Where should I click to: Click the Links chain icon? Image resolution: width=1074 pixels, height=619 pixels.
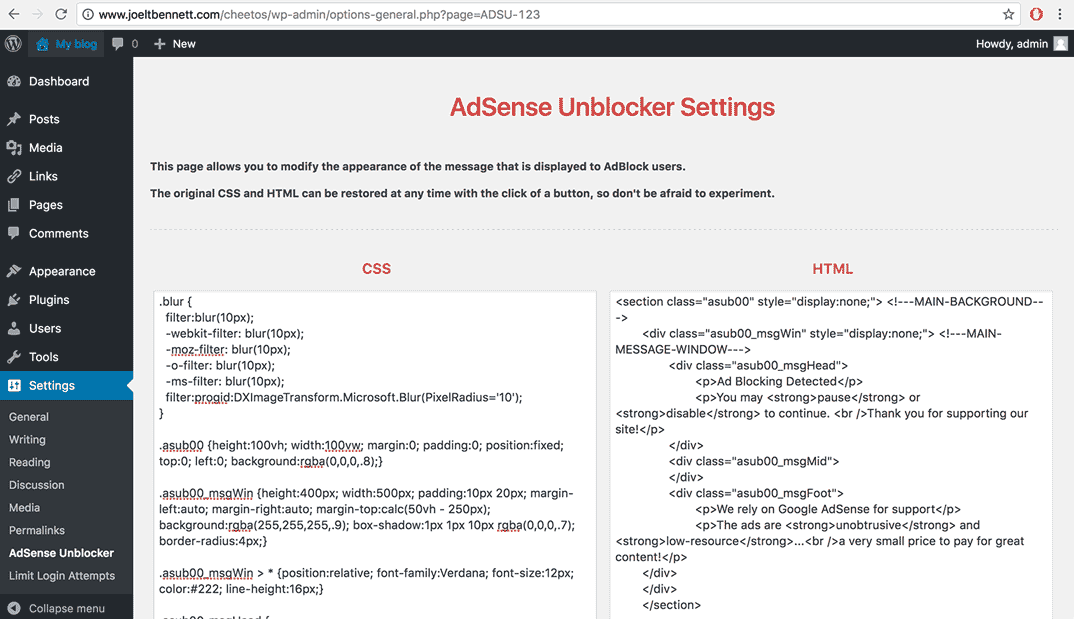14,177
